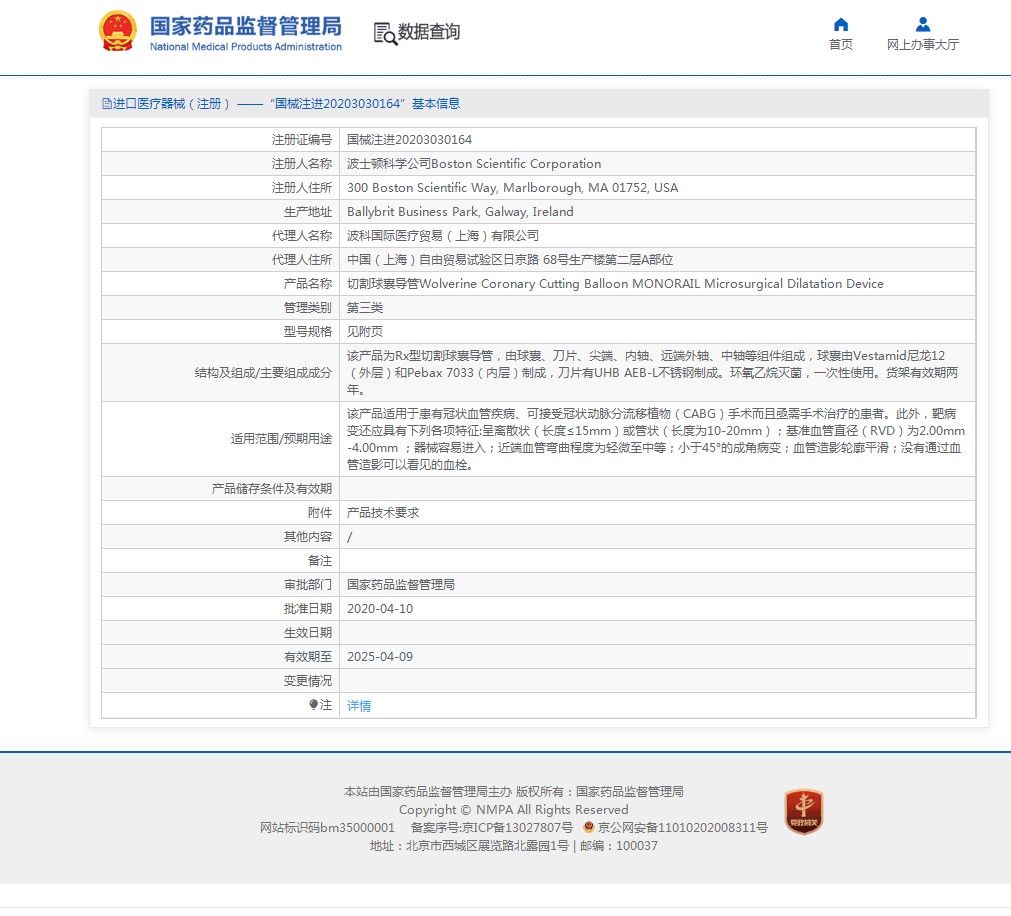Click the online service hall person icon
The image size is (1011, 916).
point(923,25)
